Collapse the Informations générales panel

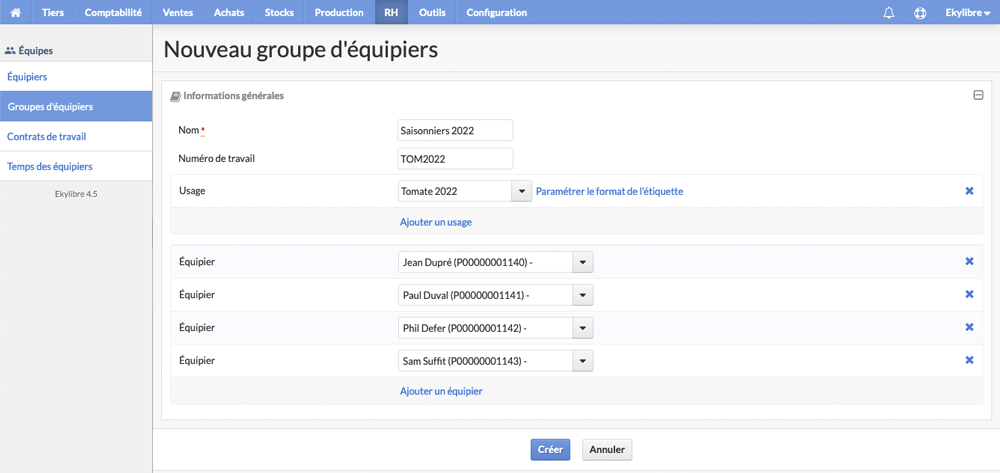pos(978,95)
